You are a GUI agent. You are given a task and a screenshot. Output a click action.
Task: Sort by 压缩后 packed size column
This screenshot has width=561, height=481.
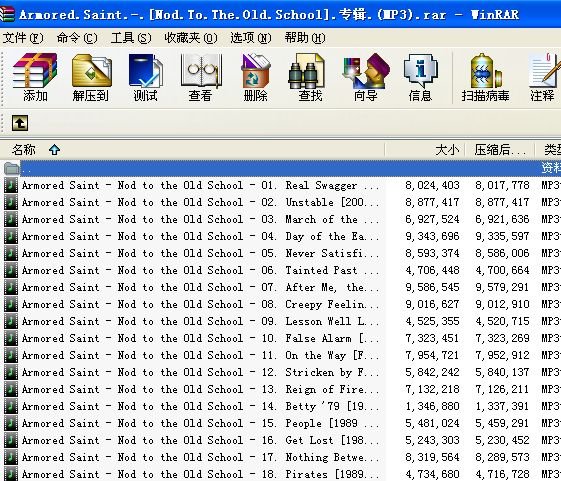pyautogui.click(x=500, y=150)
